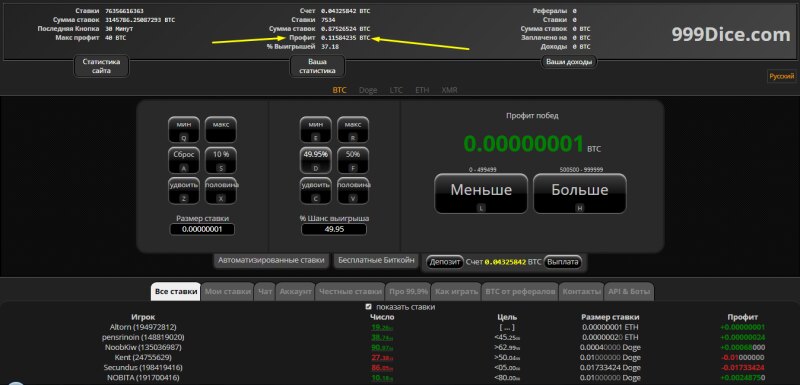
Task: Select the LTC currency
Action: click(x=396, y=90)
